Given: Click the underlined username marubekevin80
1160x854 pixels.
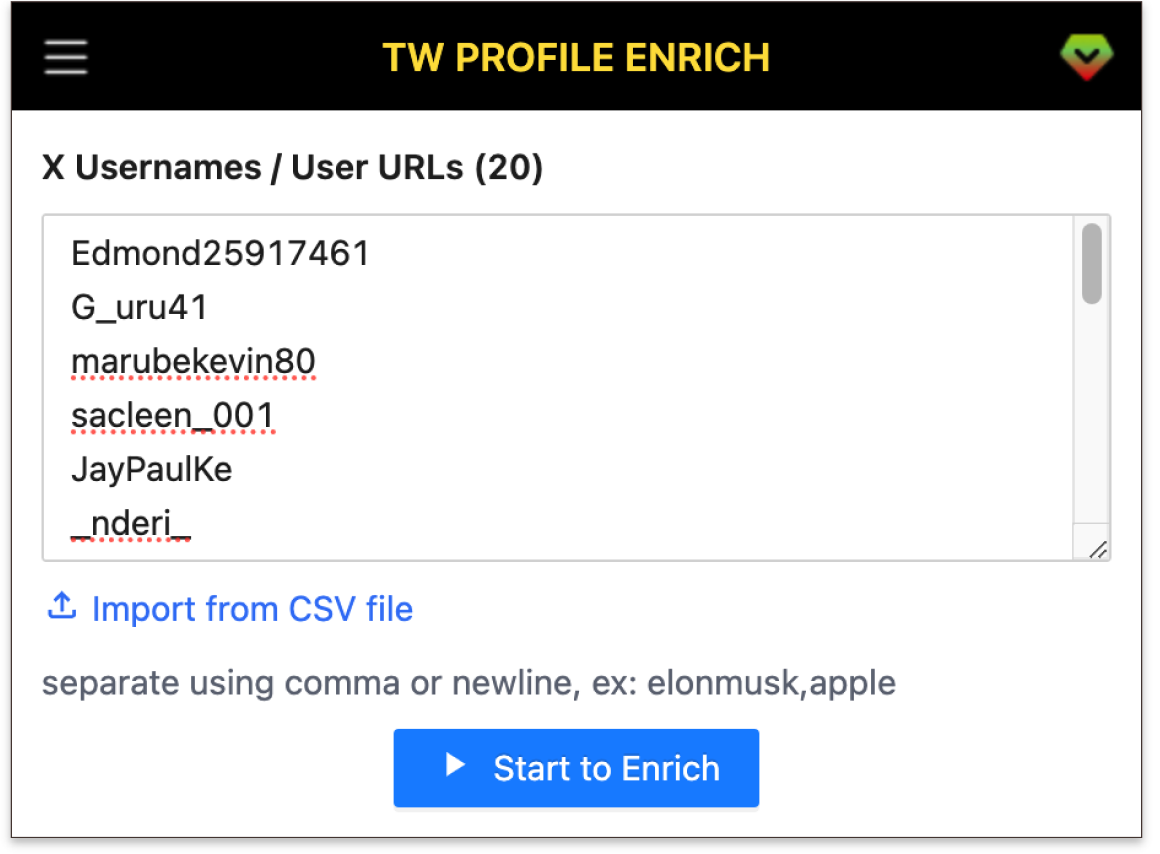Looking at the screenshot, I should coord(194,361).
